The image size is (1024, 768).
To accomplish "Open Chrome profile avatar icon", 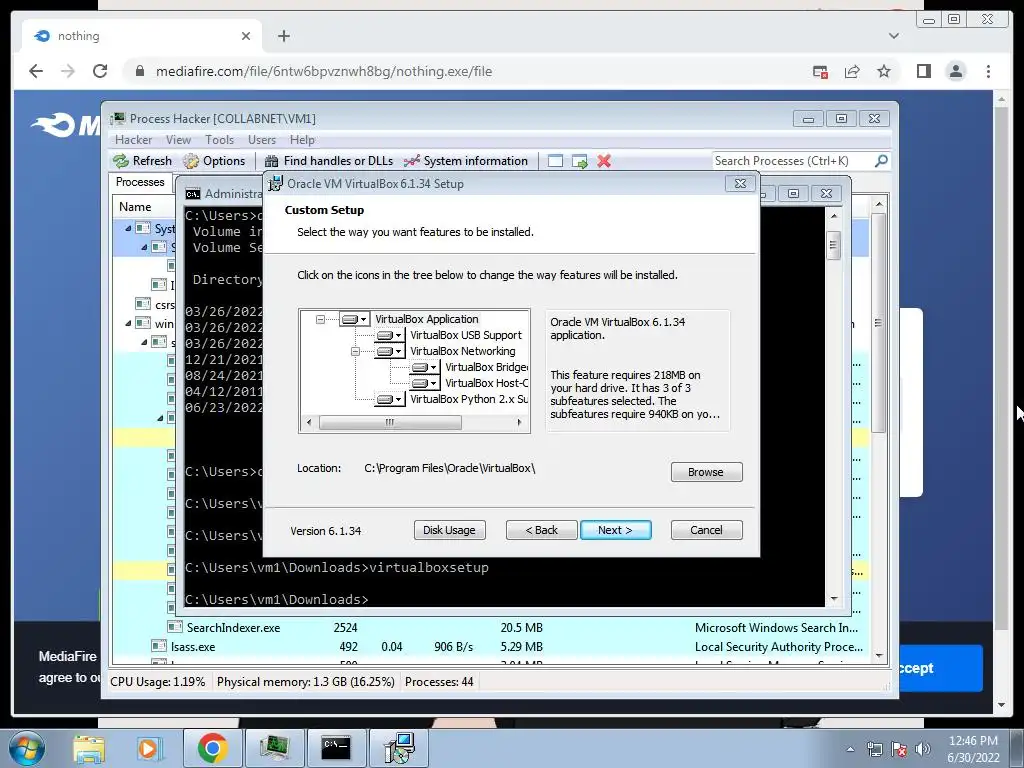I will click(x=956, y=71).
